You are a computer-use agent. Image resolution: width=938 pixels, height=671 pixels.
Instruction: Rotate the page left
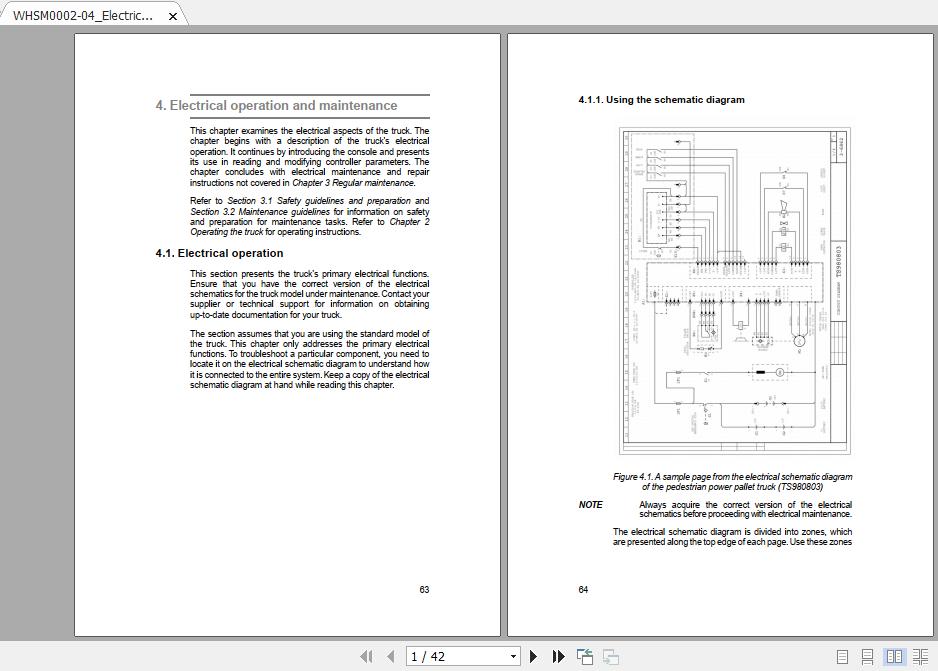584,657
